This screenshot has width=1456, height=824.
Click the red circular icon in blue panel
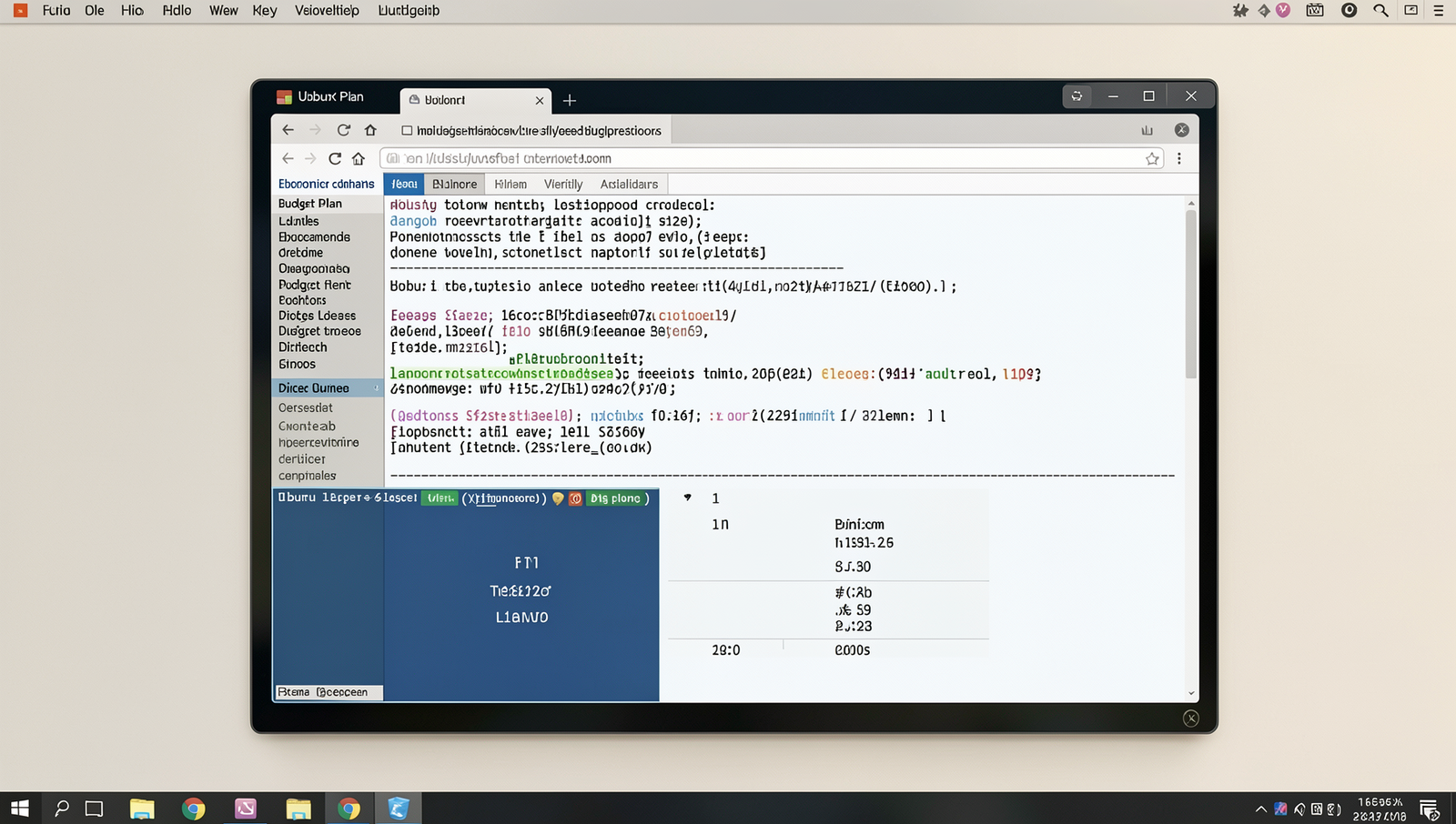575,498
